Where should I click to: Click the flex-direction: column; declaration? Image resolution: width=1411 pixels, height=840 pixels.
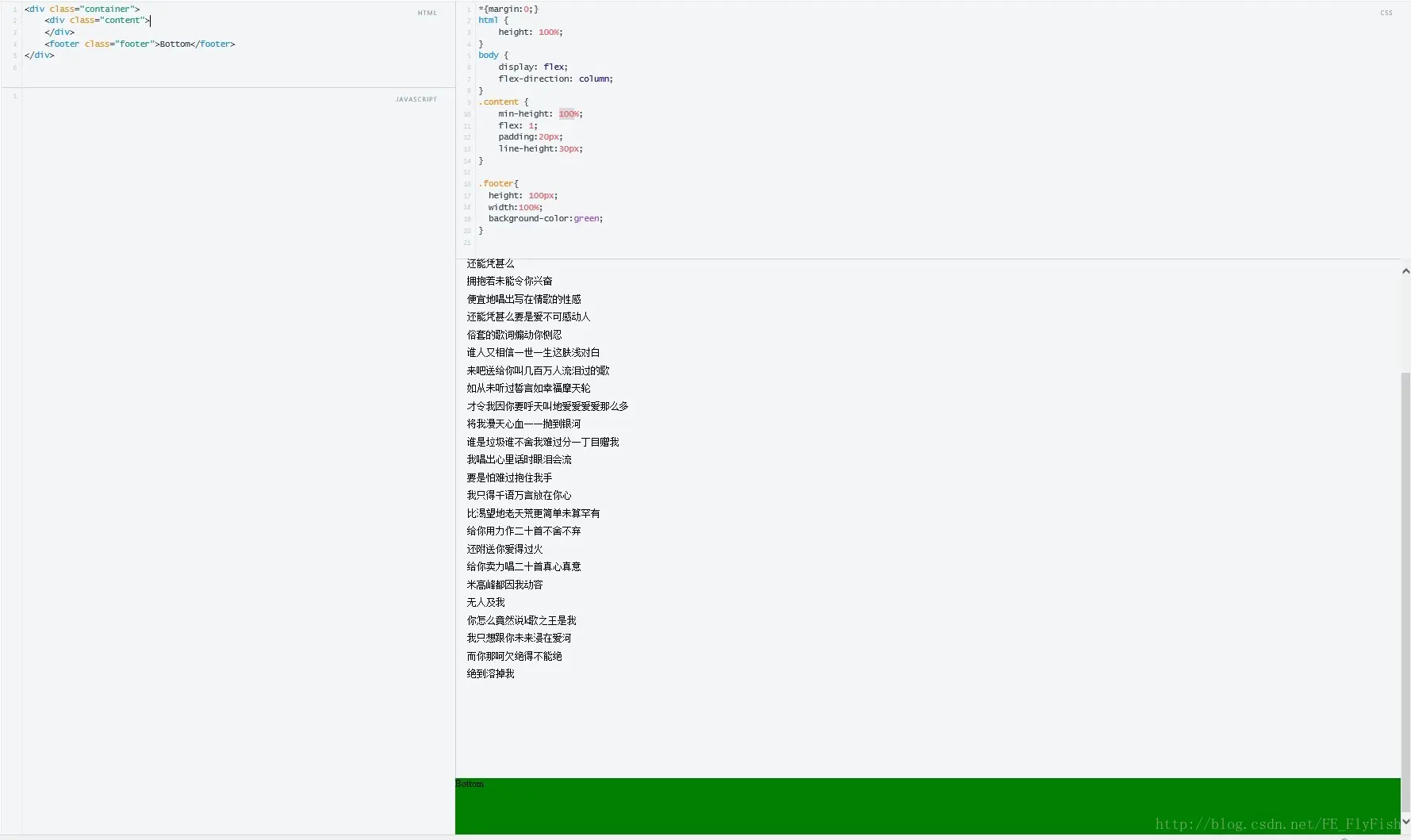[555, 79]
